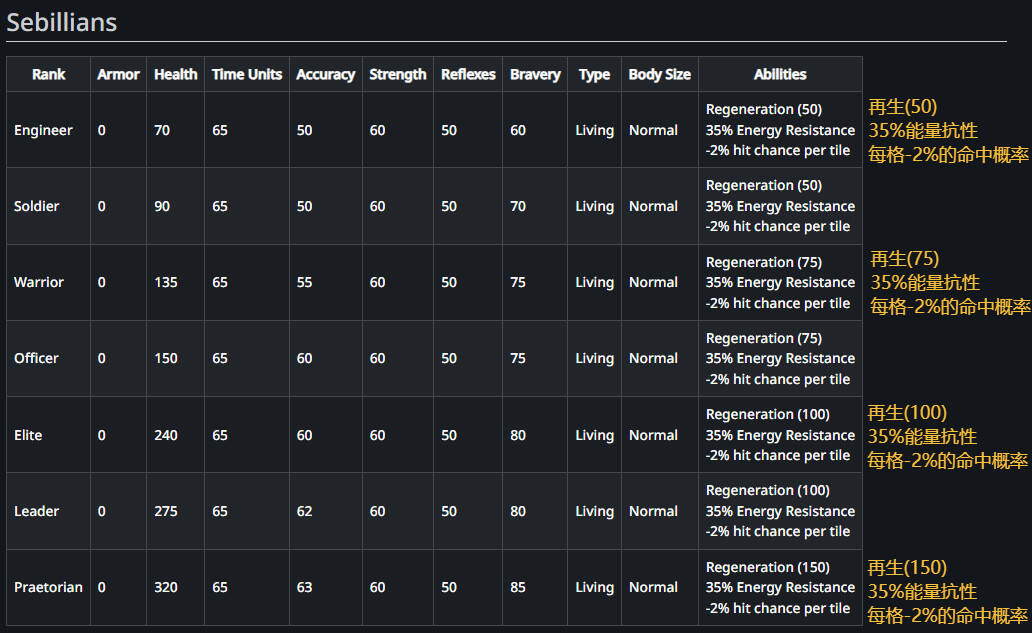Image resolution: width=1032 pixels, height=633 pixels.
Task: Select the Elite rank cell
Action: (x=28, y=435)
